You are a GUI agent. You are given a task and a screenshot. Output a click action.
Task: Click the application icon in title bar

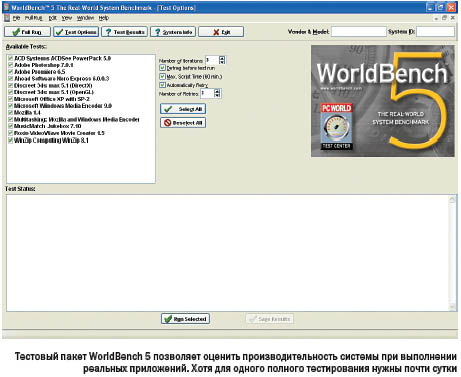(6, 7)
